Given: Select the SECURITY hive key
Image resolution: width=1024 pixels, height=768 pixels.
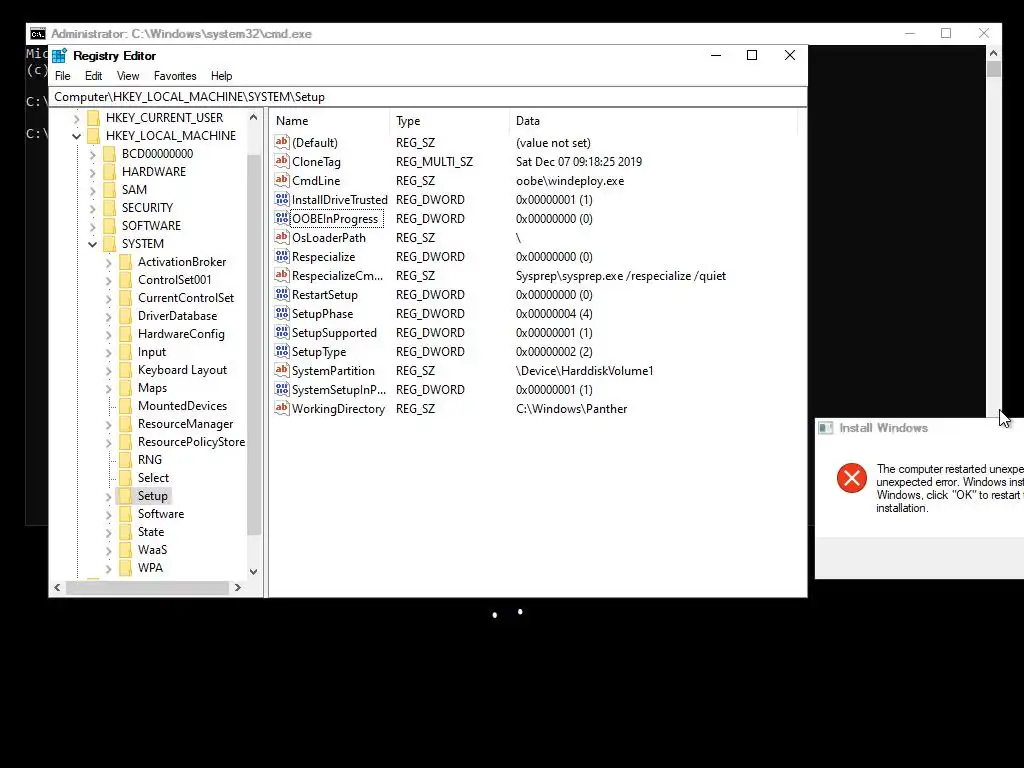Looking at the screenshot, I should (x=147, y=208).
